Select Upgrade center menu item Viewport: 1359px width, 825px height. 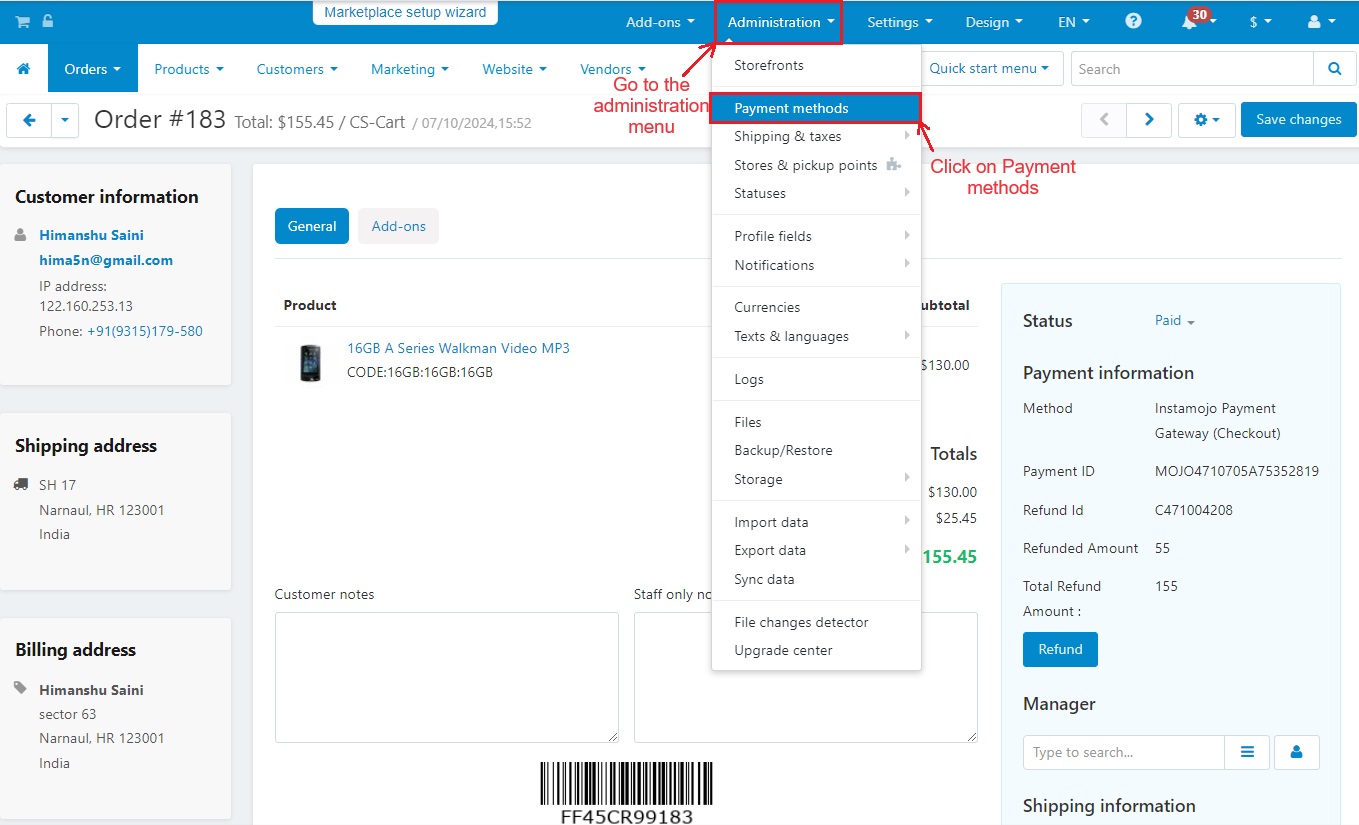[x=816, y=650]
